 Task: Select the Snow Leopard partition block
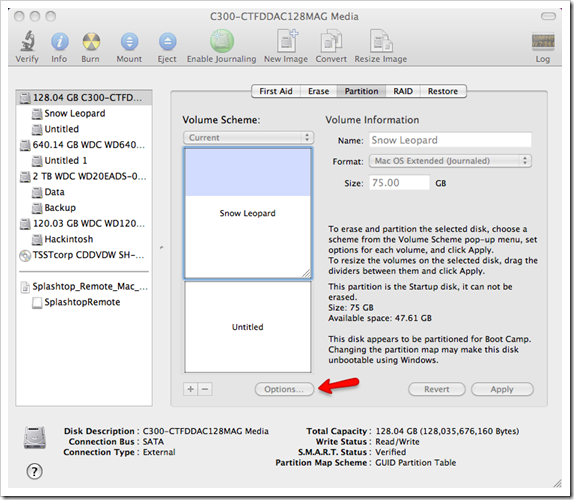[248, 213]
